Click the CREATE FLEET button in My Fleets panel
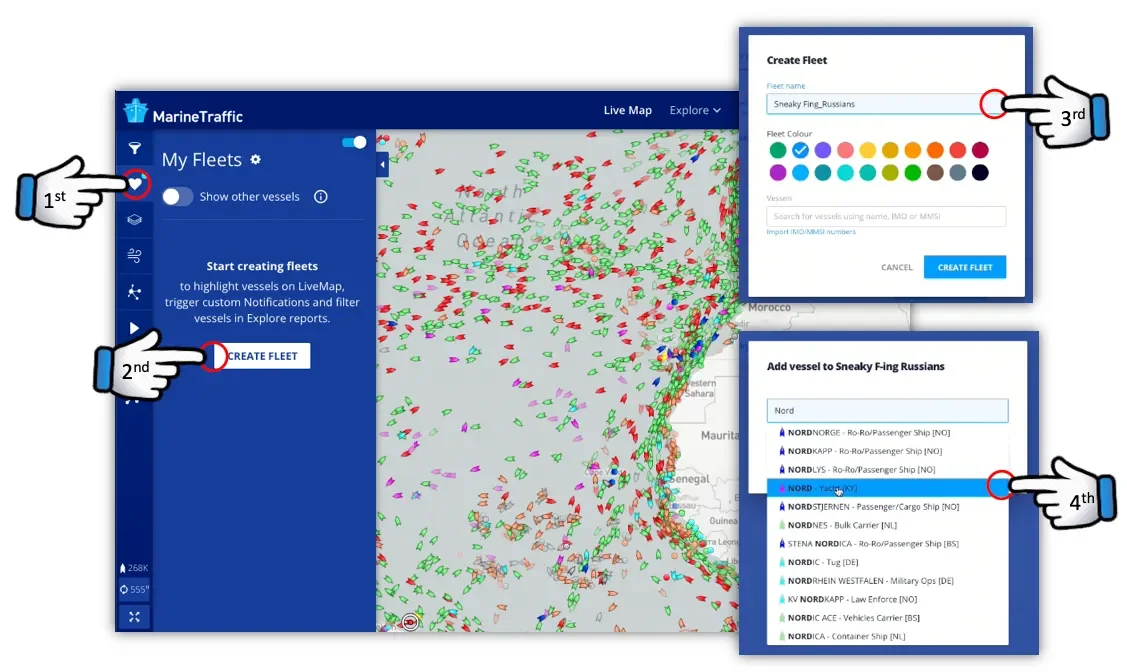 (262, 356)
